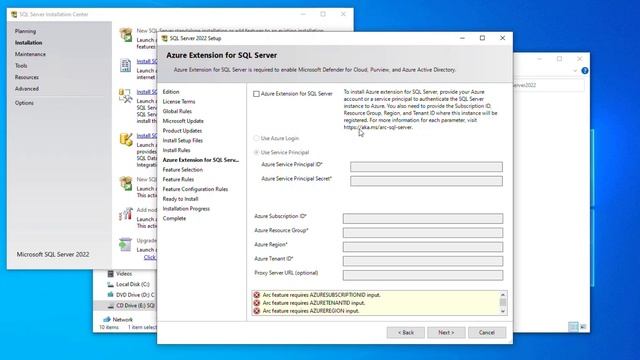Click Azure Region input field
This screenshot has width=640, height=360.
coord(423,247)
